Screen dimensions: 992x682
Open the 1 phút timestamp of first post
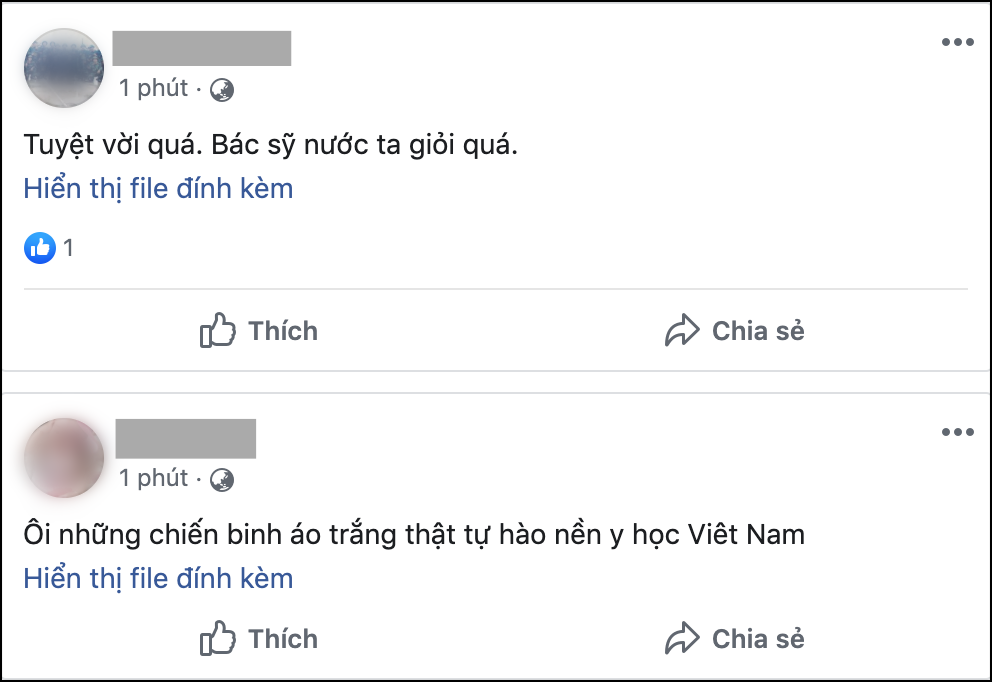(154, 89)
